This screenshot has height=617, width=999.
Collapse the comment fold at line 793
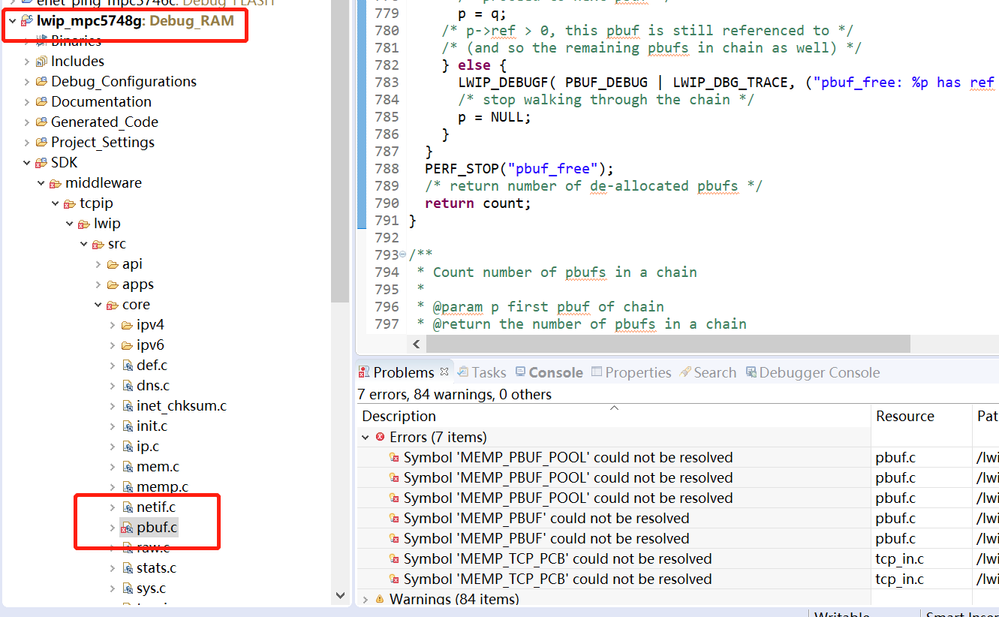tap(403, 254)
